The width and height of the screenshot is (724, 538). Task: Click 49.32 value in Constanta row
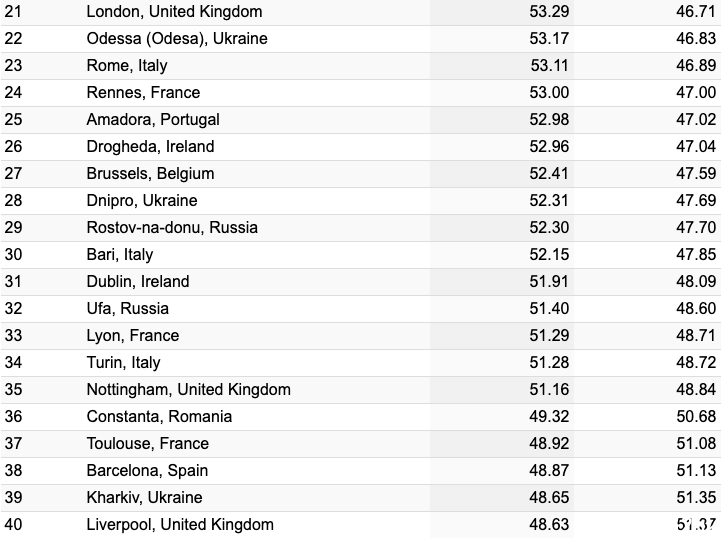(x=549, y=417)
